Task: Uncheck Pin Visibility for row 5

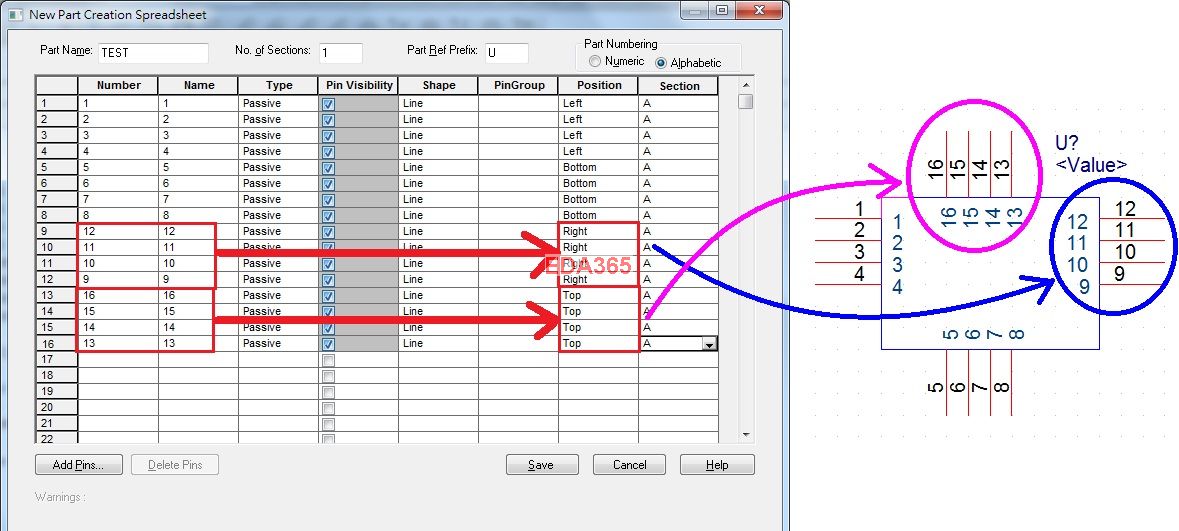Action: [329, 168]
